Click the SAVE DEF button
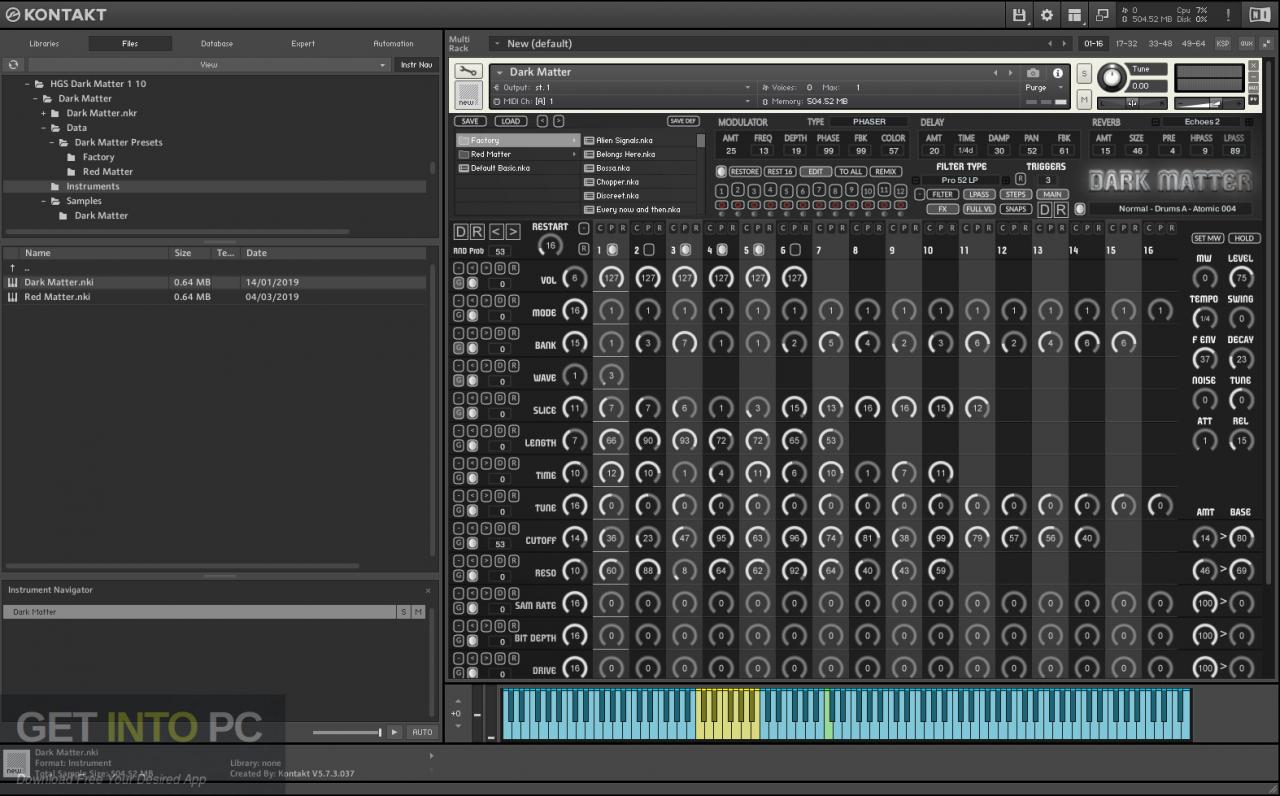1280x796 pixels. coord(683,121)
